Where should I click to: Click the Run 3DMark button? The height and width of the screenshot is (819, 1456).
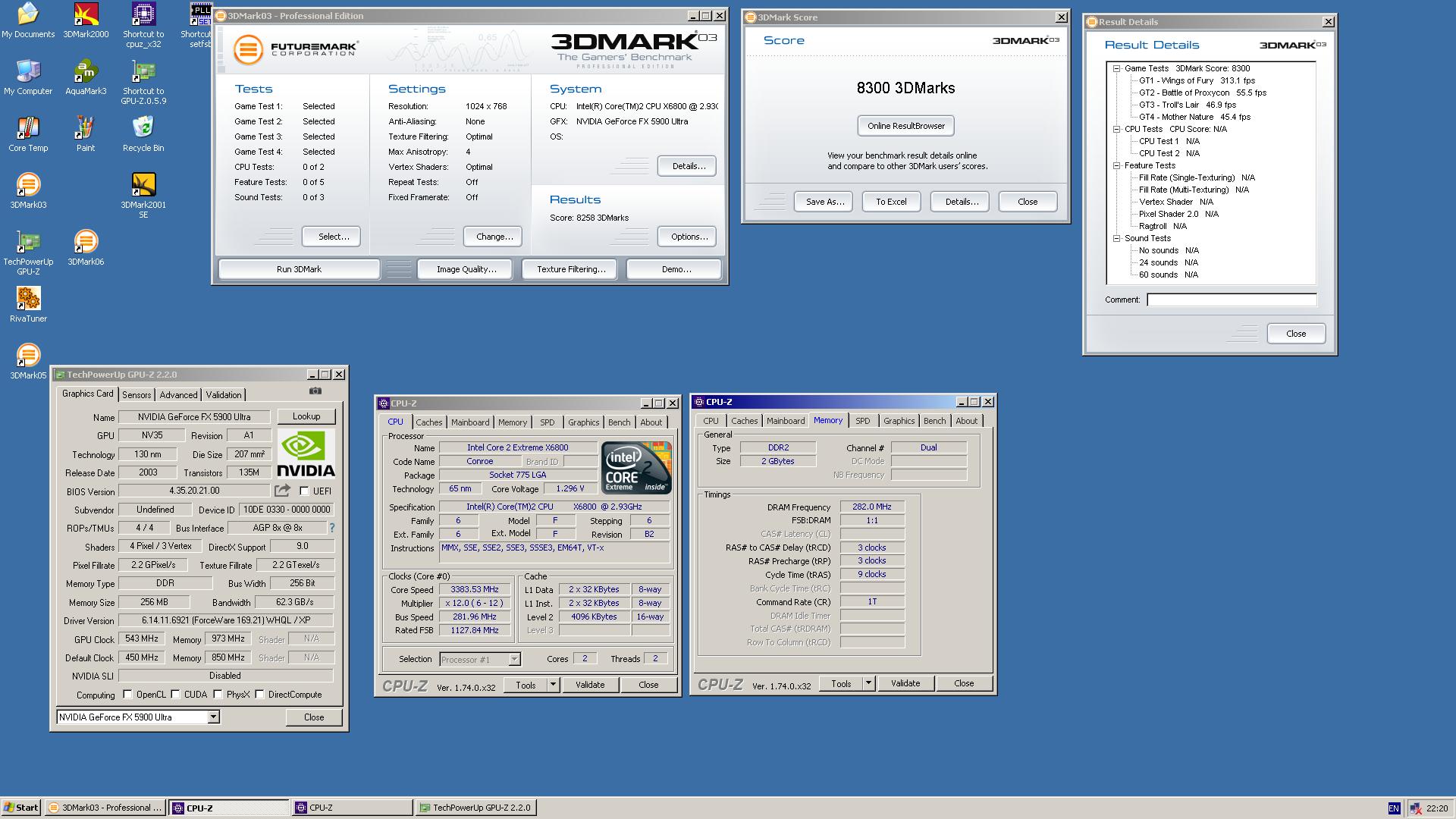coord(299,269)
